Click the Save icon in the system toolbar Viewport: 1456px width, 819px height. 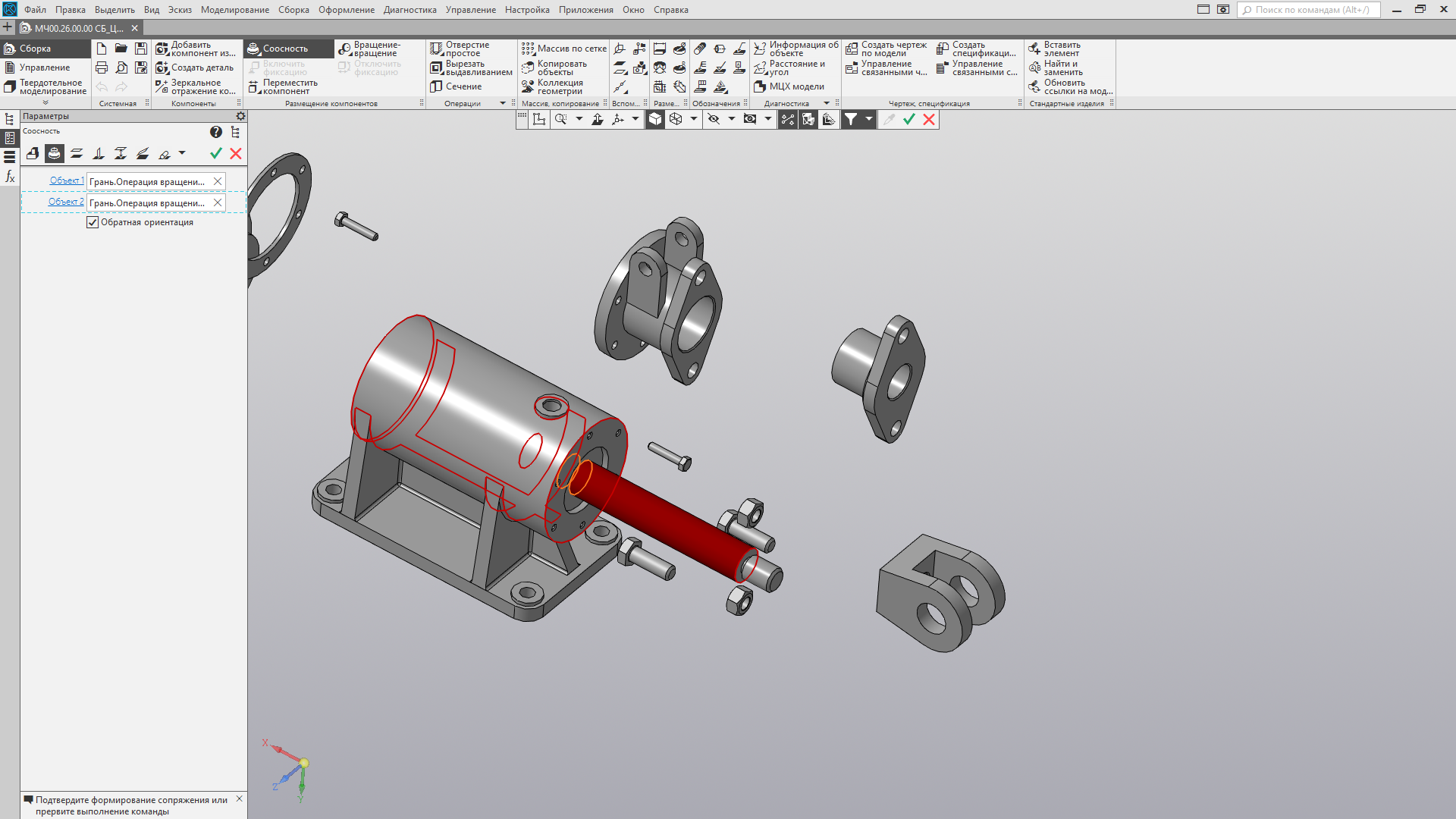(141, 49)
